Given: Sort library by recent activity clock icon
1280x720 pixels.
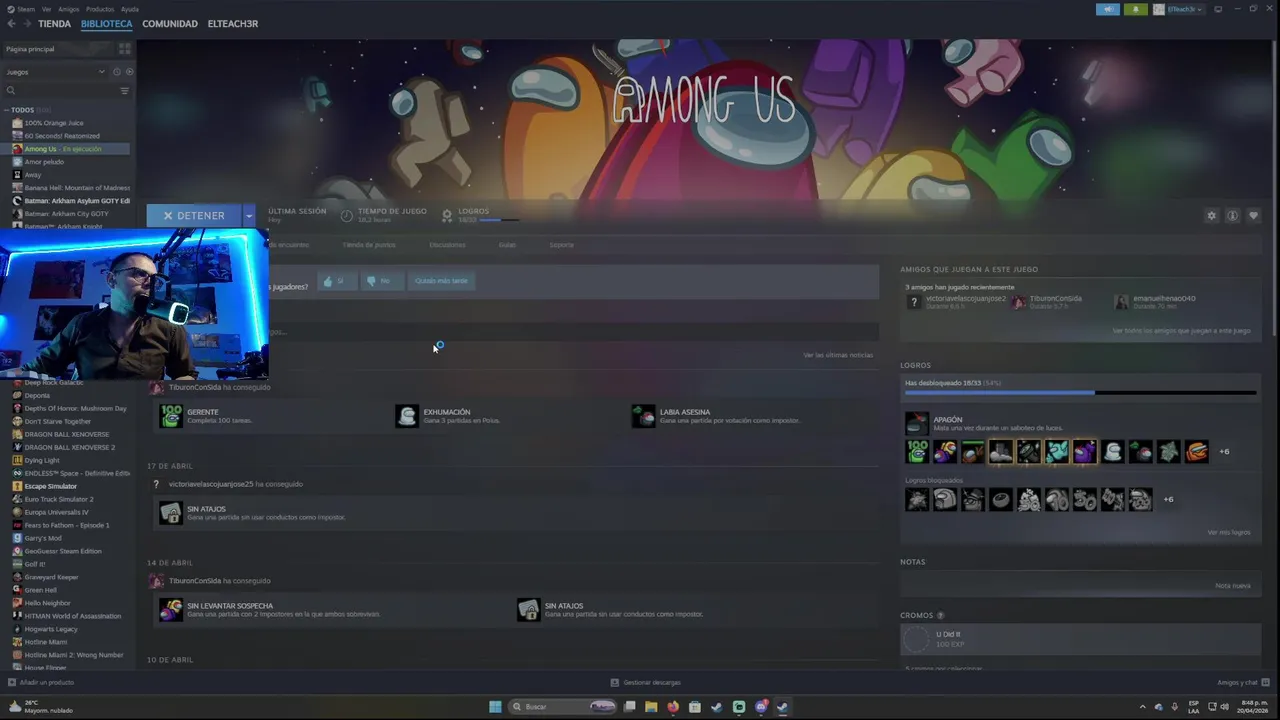Looking at the screenshot, I should click(116, 72).
